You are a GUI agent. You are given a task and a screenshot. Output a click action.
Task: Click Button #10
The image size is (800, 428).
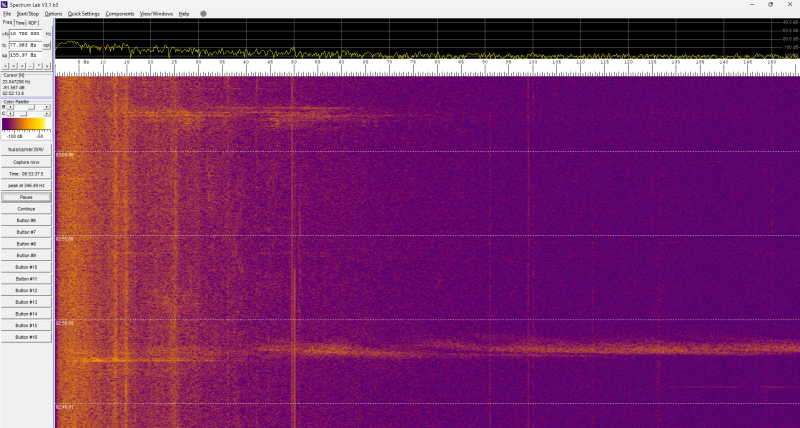(26, 267)
